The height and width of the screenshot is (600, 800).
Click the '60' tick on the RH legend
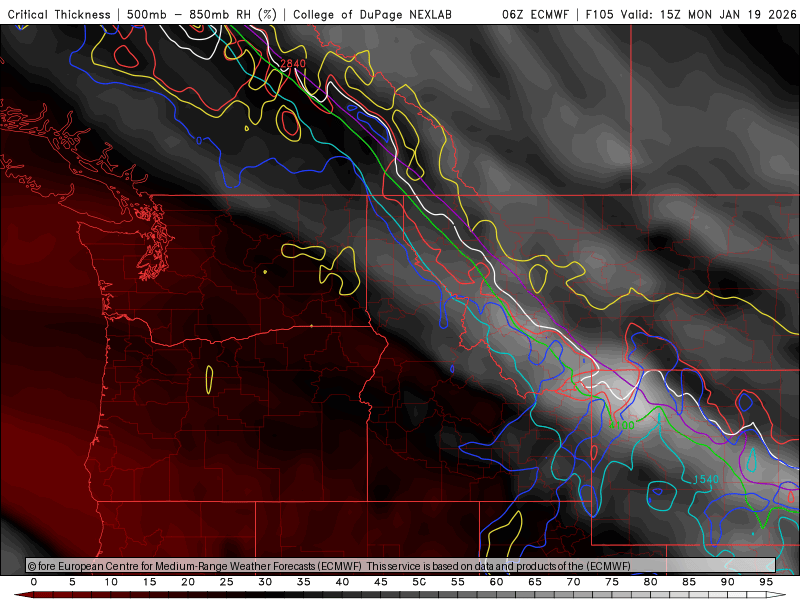click(496, 582)
